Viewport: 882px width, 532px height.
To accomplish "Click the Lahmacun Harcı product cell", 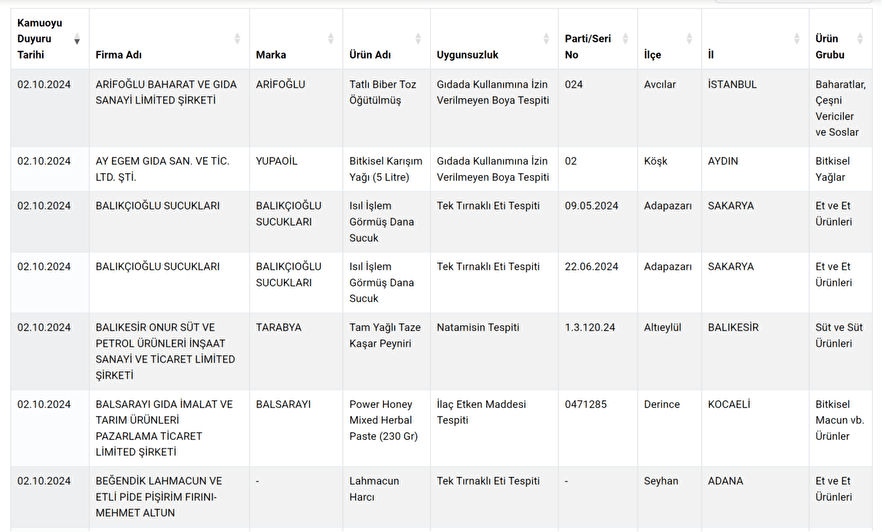I will 374,489.
